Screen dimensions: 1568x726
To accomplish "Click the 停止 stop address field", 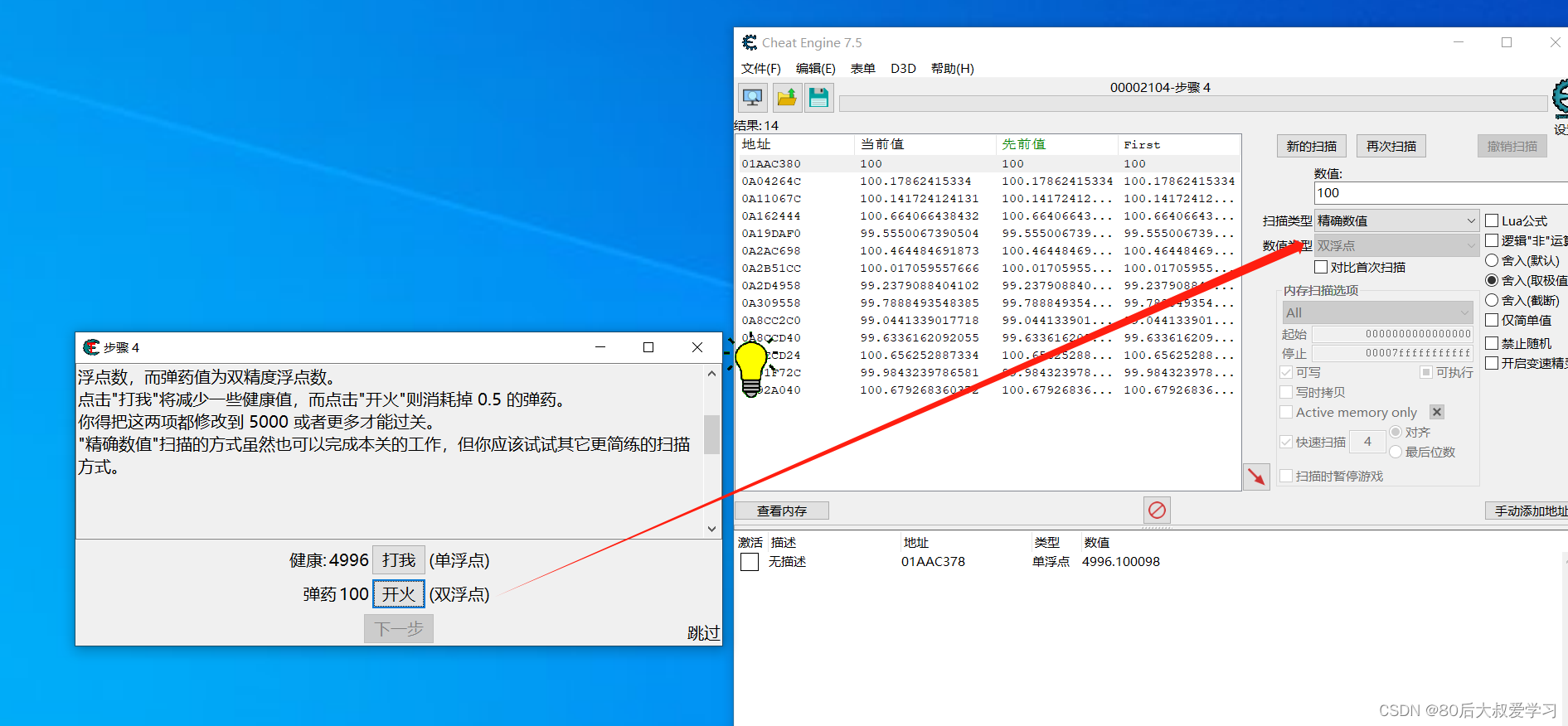I will [x=1392, y=353].
